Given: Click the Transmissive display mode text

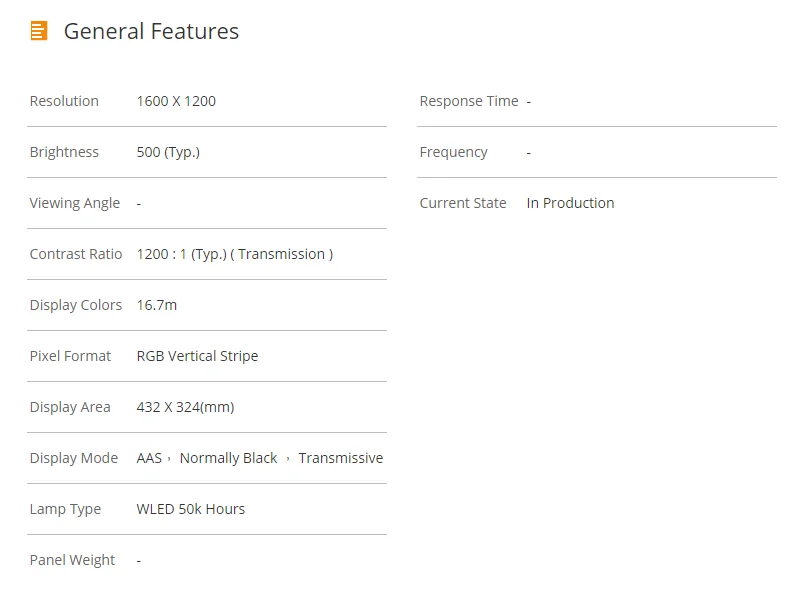Looking at the screenshot, I should 340,458.
